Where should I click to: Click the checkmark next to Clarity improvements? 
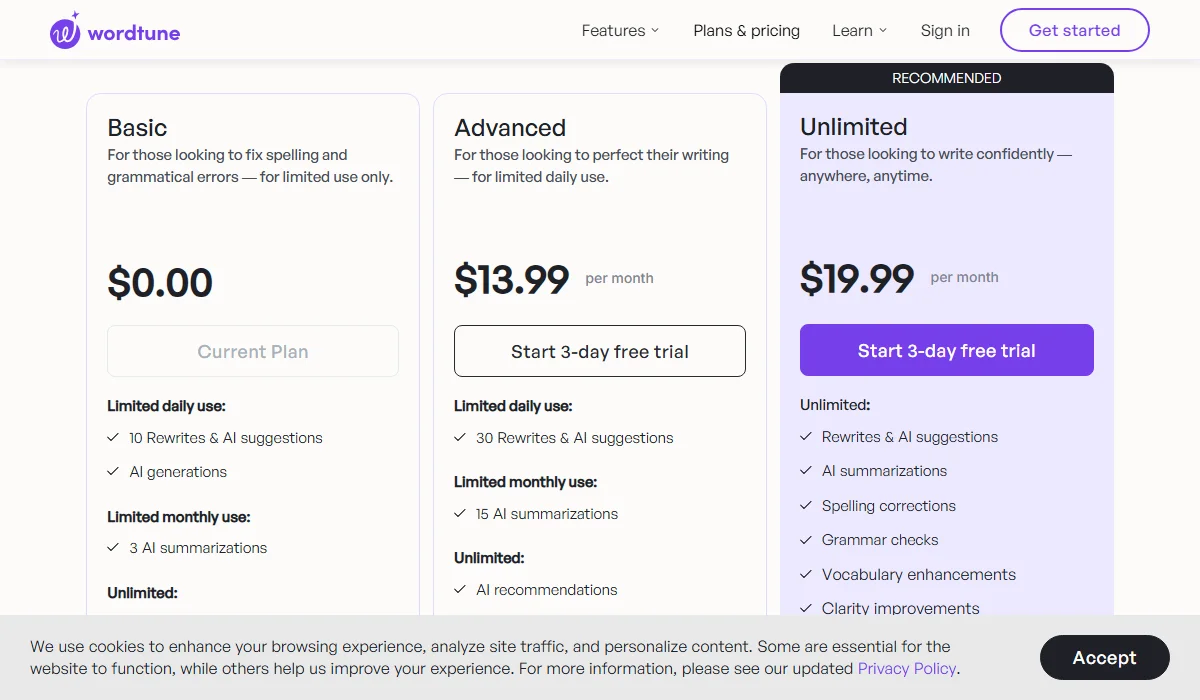(805, 608)
